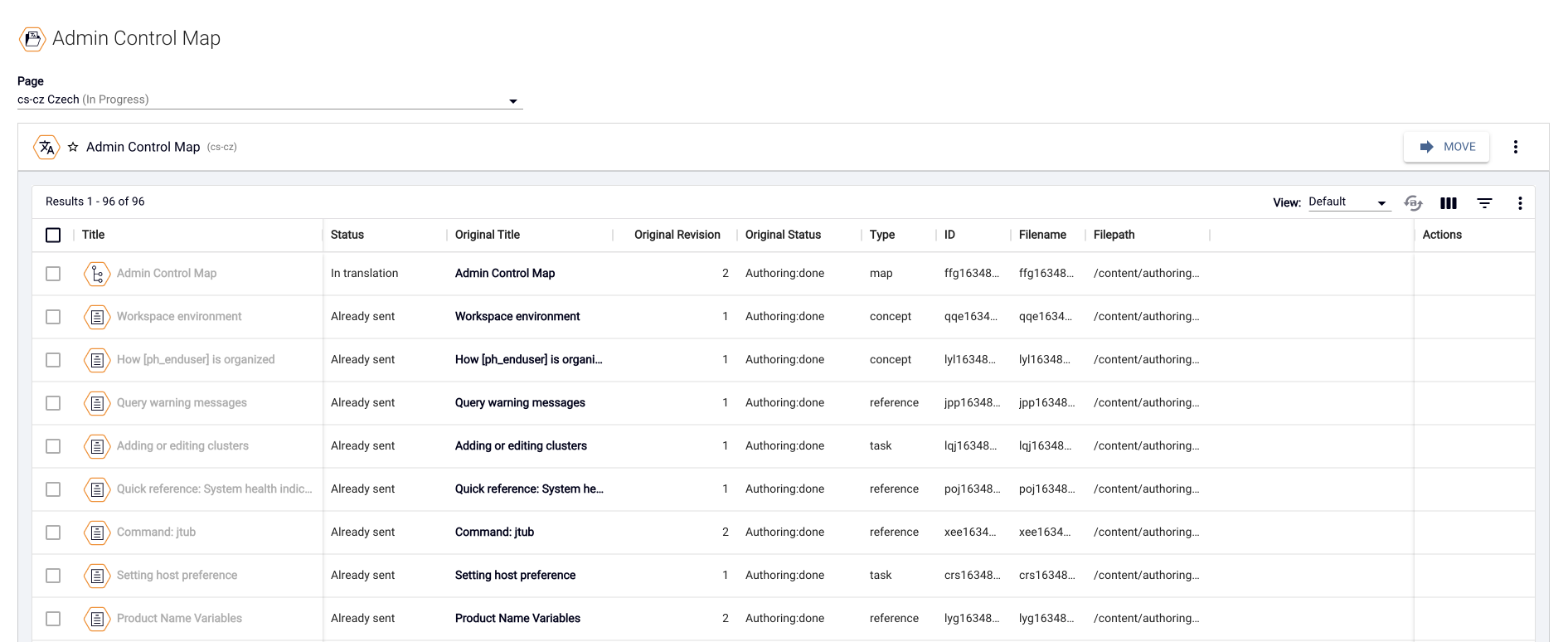Viewport: 1568px width, 642px height.
Task: Open Admin Control Map title link in table
Action: [x=167, y=274]
